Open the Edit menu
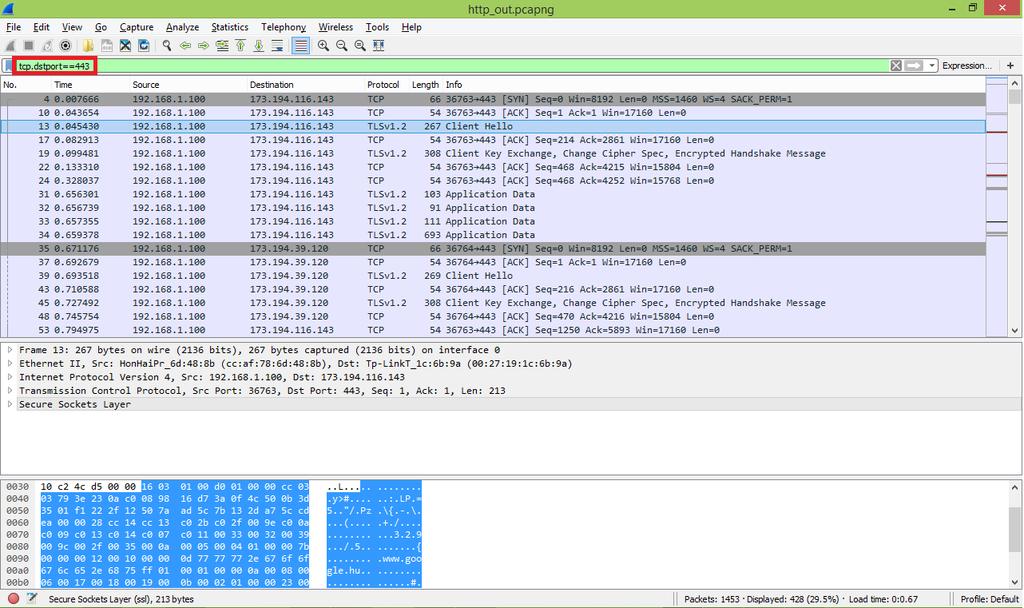Viewport: 1024px width, 608px height. (41, 27)
